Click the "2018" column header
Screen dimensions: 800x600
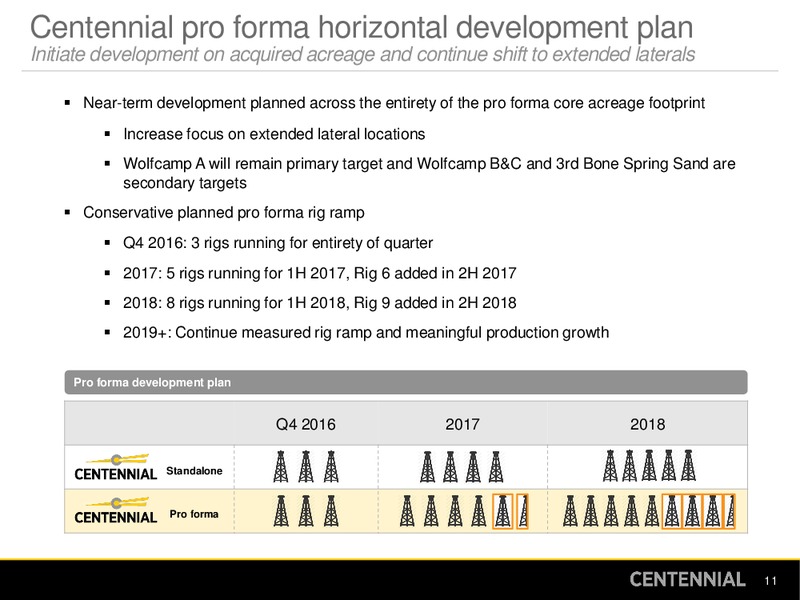pos(647,424)
